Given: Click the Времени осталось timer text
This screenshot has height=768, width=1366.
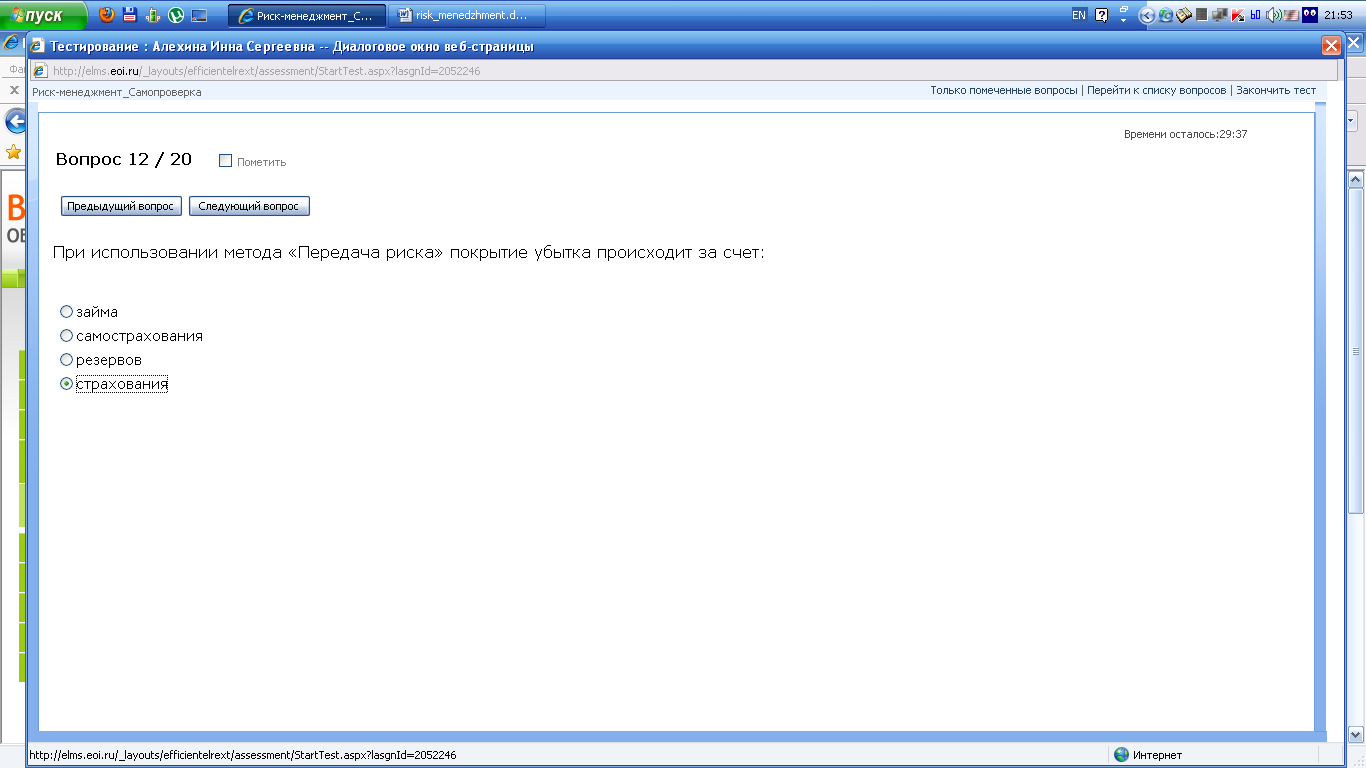Looking at the screenshot, I should (x=1185, y=134).
